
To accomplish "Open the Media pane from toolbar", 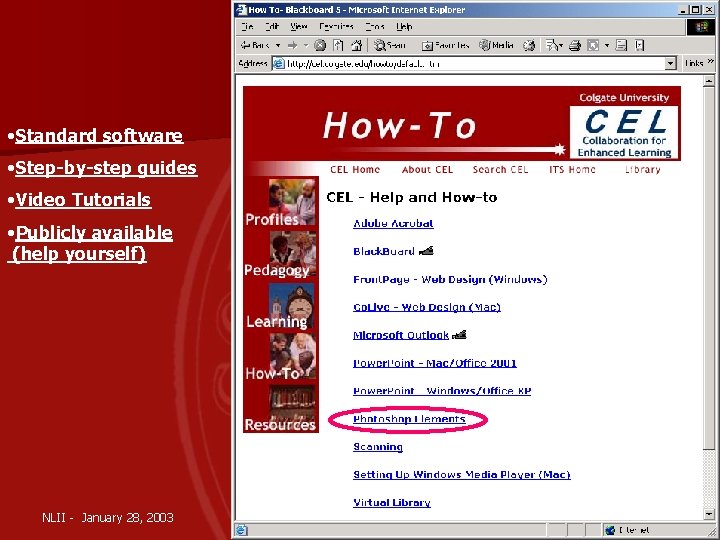I will pyautogui.click(x=496, y=45).
